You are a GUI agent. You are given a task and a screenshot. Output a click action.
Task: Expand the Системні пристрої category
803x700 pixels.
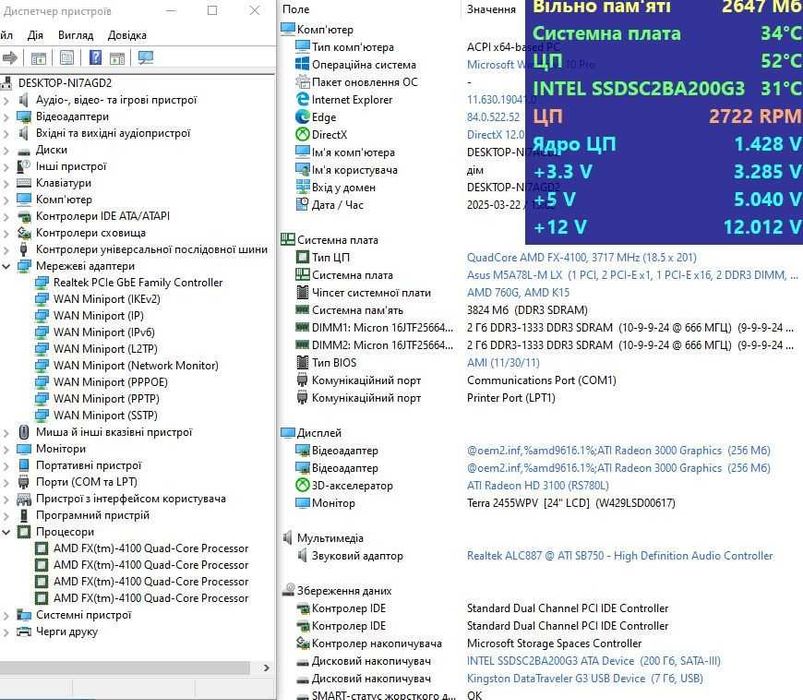coord(6,616)
